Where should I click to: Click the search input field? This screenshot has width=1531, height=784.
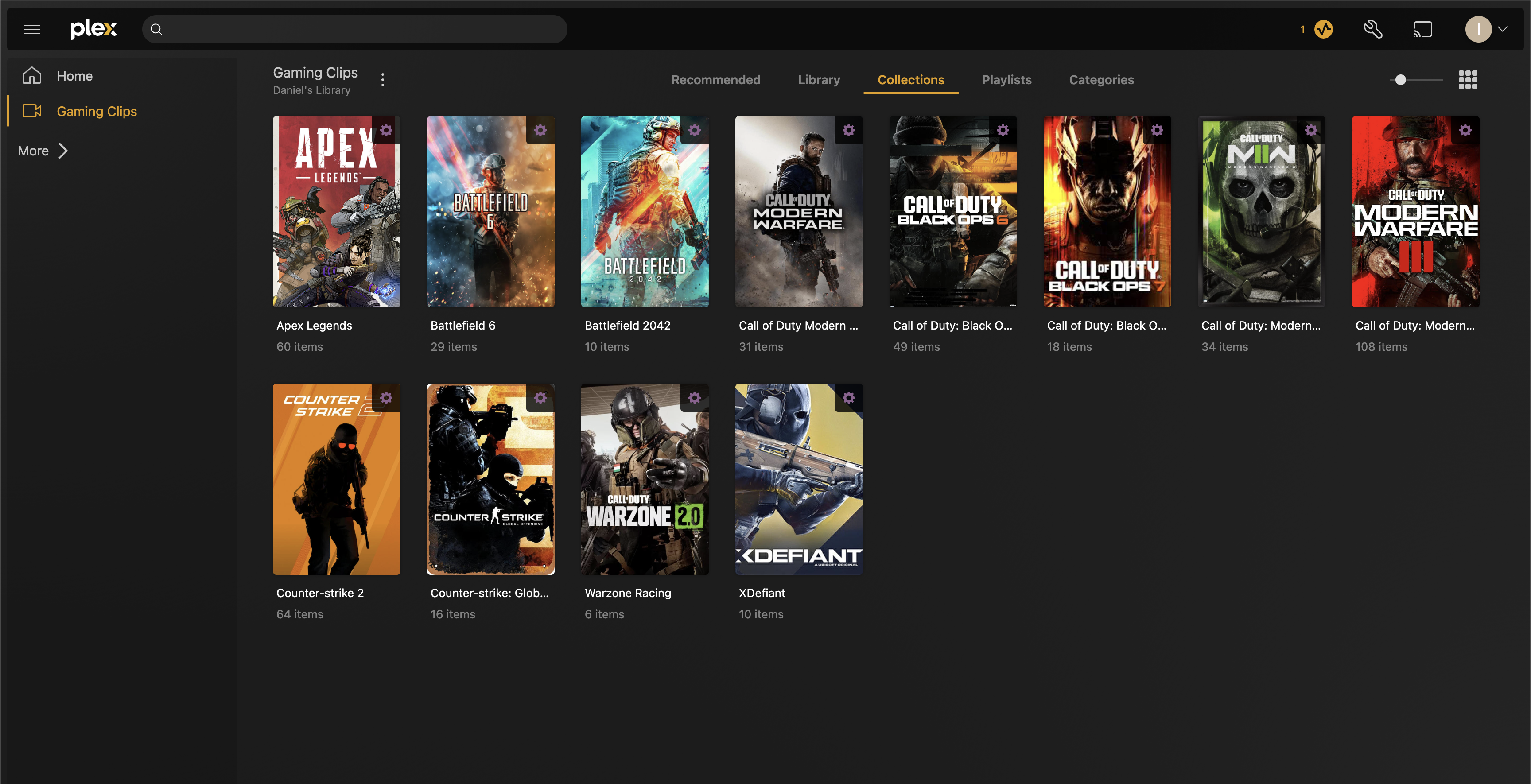pyautogui.click(x=354, y=29)
